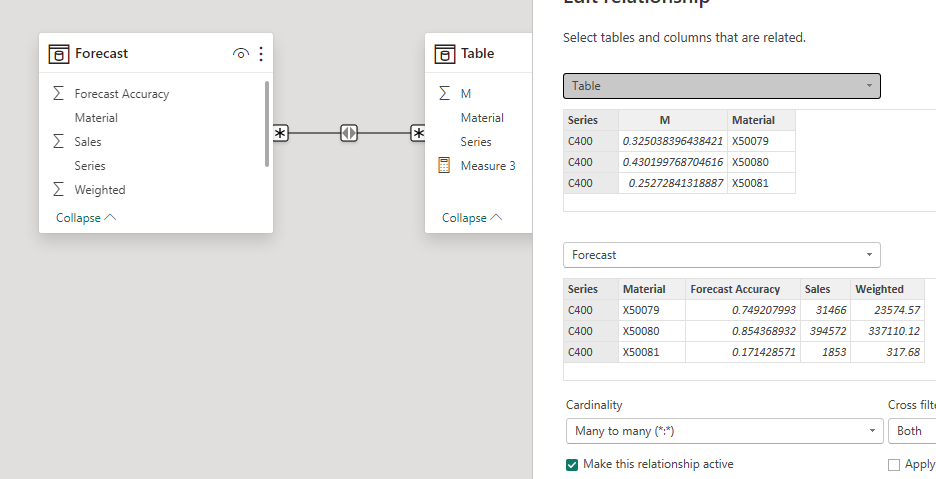Select Weighted field in Forecast card
Viewport: 936px width, 479px height.
click(x=100, y=190)
